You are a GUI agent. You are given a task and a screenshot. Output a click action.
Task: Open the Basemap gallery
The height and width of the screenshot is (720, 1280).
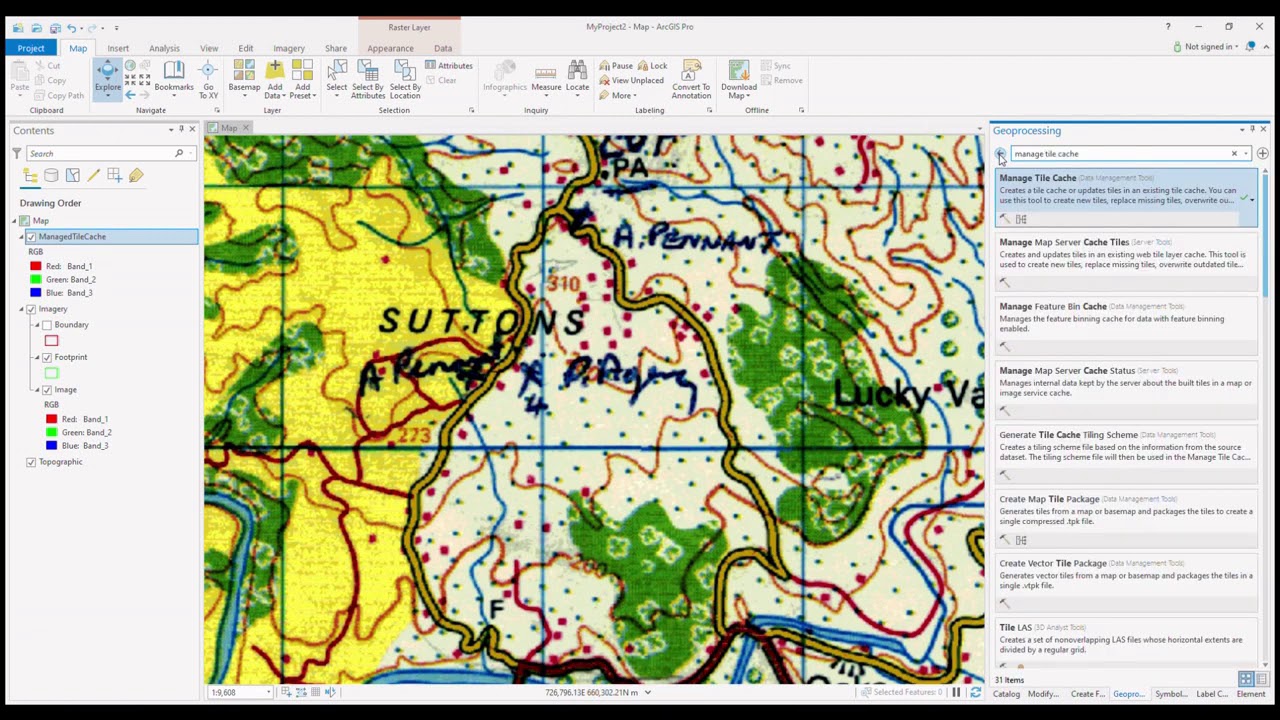(x=244, y=77)
